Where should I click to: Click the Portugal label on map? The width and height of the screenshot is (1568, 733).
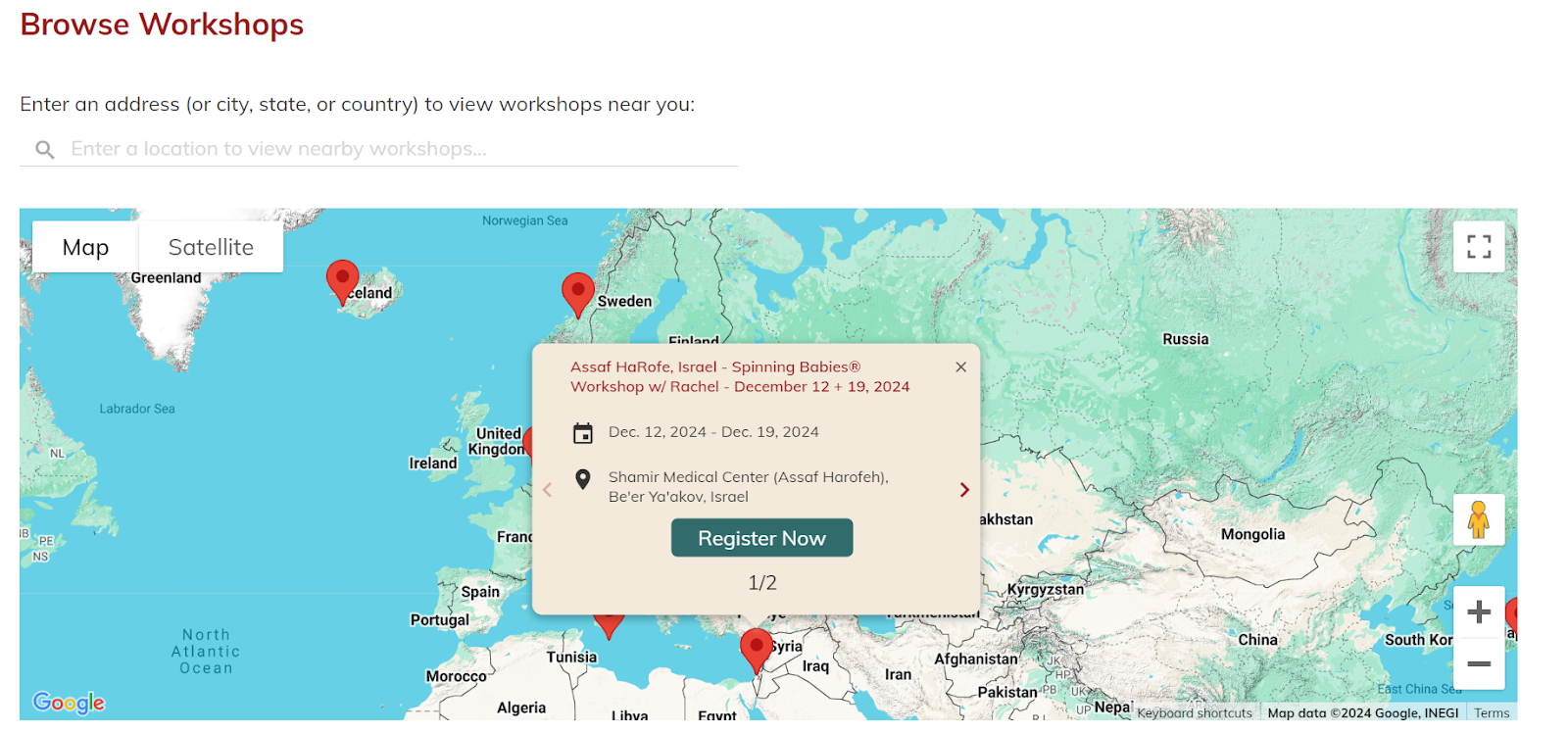point(440,620)
